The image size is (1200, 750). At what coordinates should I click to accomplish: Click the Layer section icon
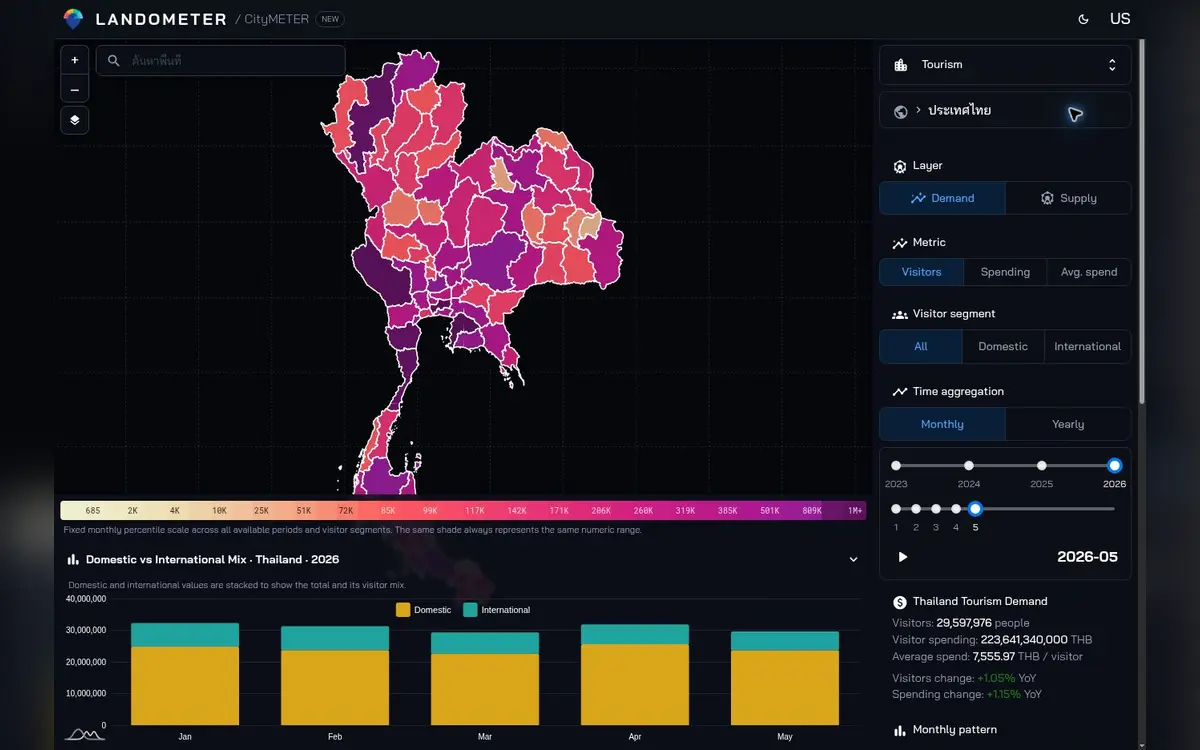click(x=900, y=166)
